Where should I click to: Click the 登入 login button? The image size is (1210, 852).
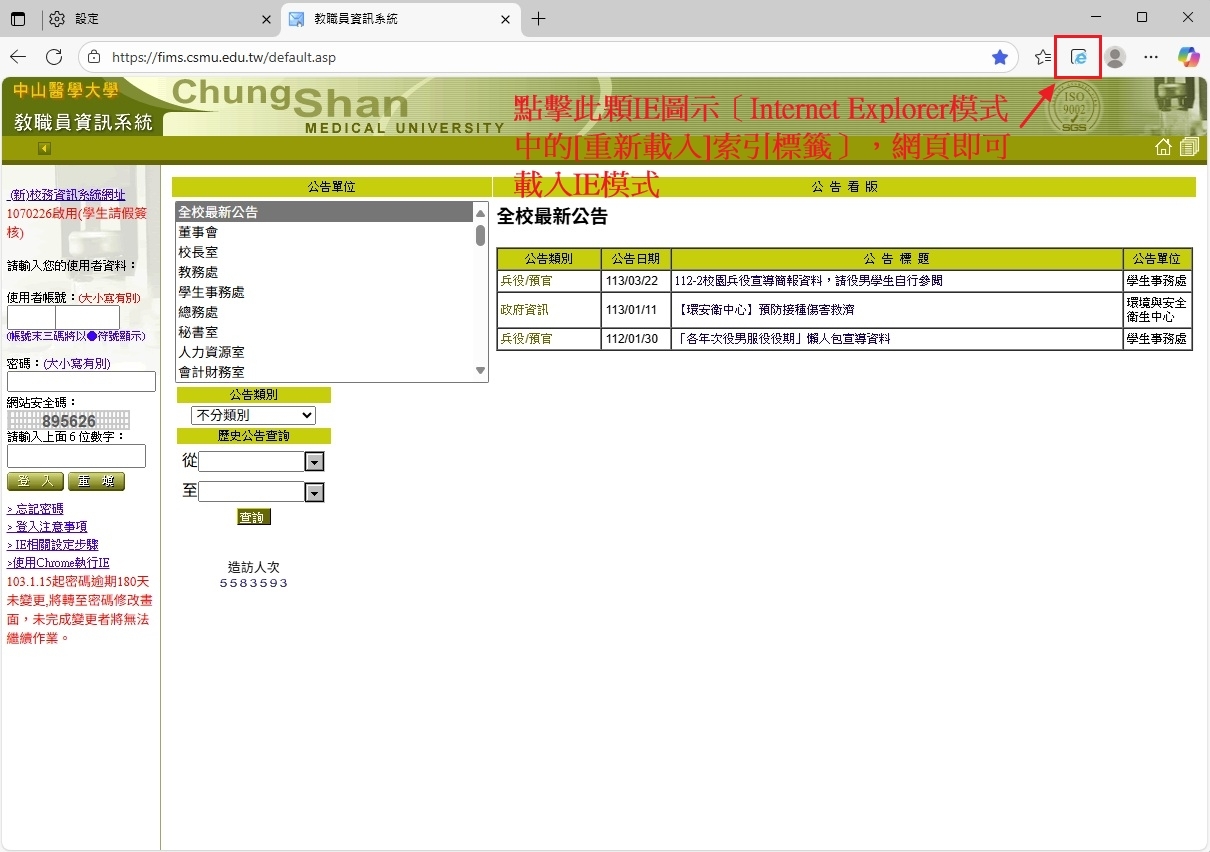pos(35,481)
